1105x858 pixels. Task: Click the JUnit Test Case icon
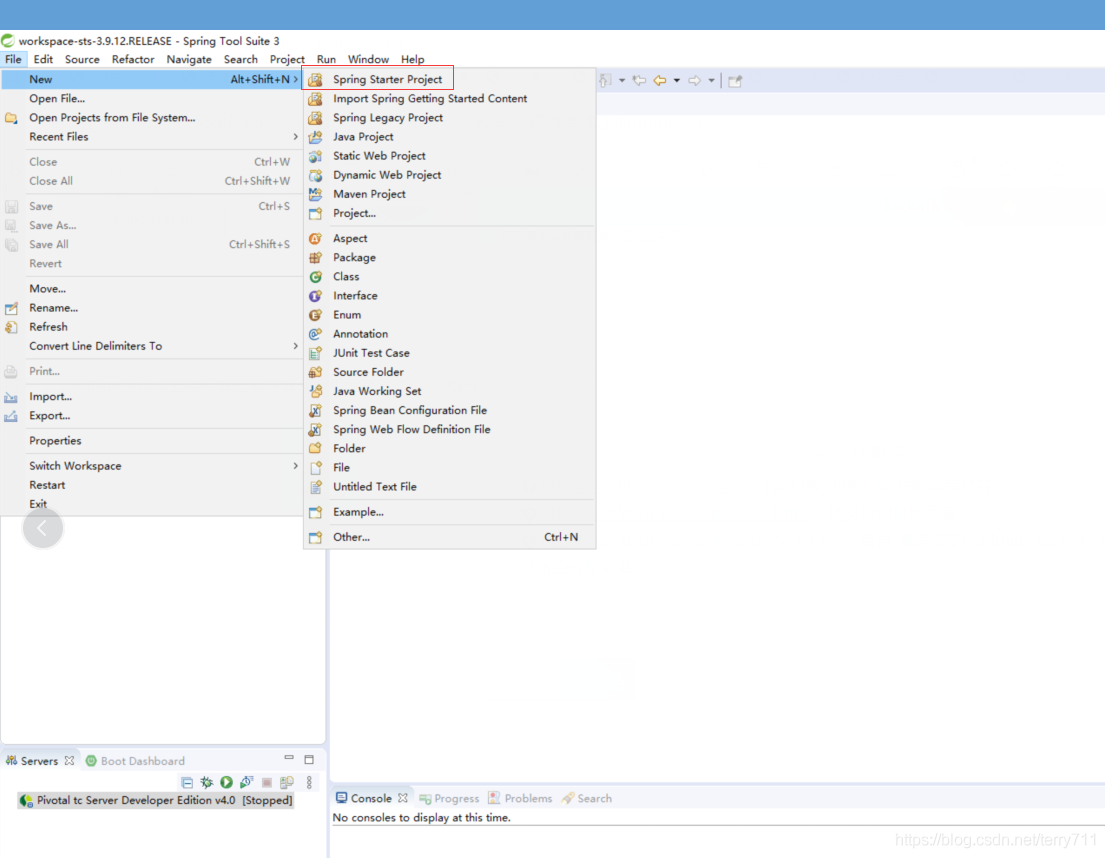(316, 353)
